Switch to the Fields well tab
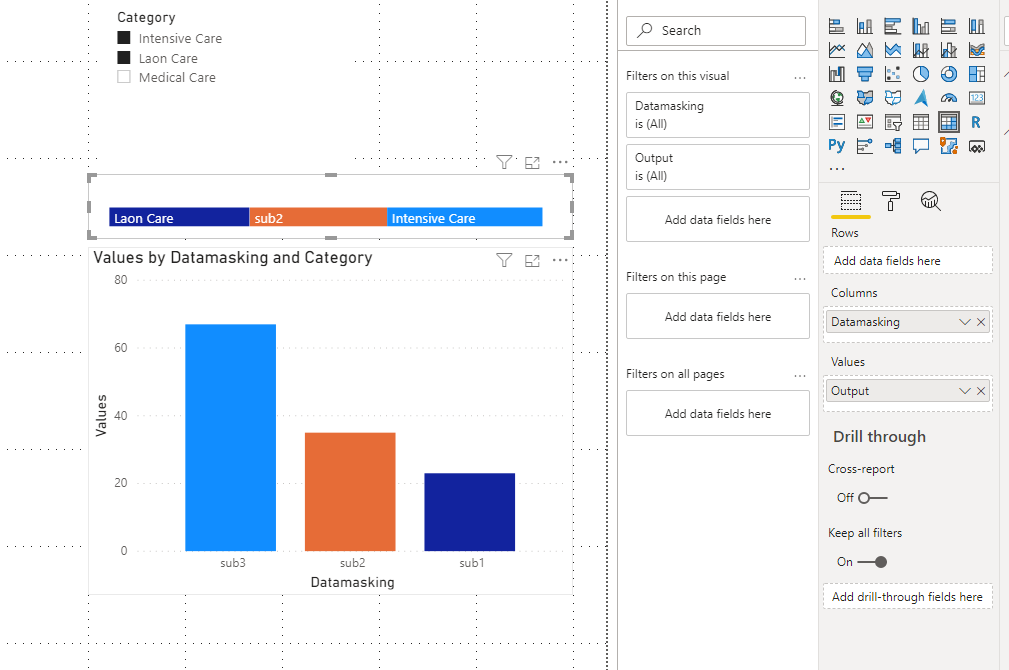The image size is (1009, 670). point(851,201)
